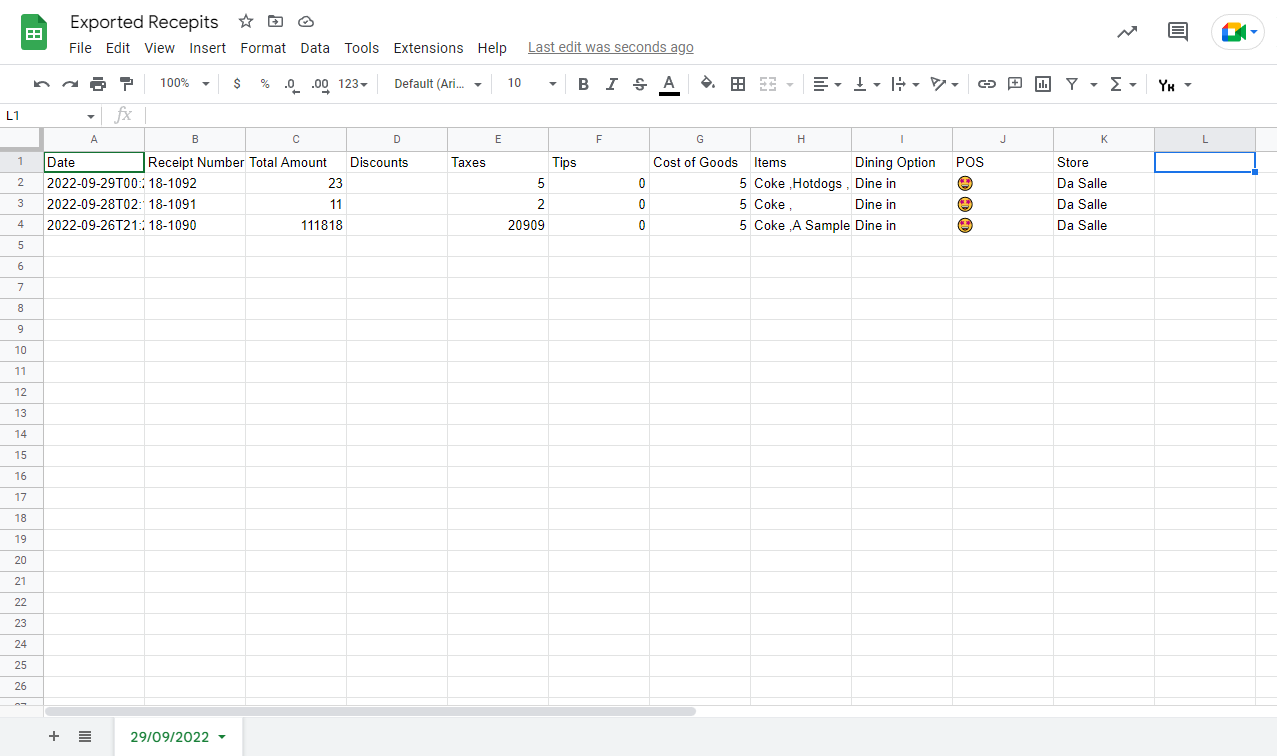Create a filter with the funnel icon
This screenshot has width=1277, height=756.
coord(1070,84)
